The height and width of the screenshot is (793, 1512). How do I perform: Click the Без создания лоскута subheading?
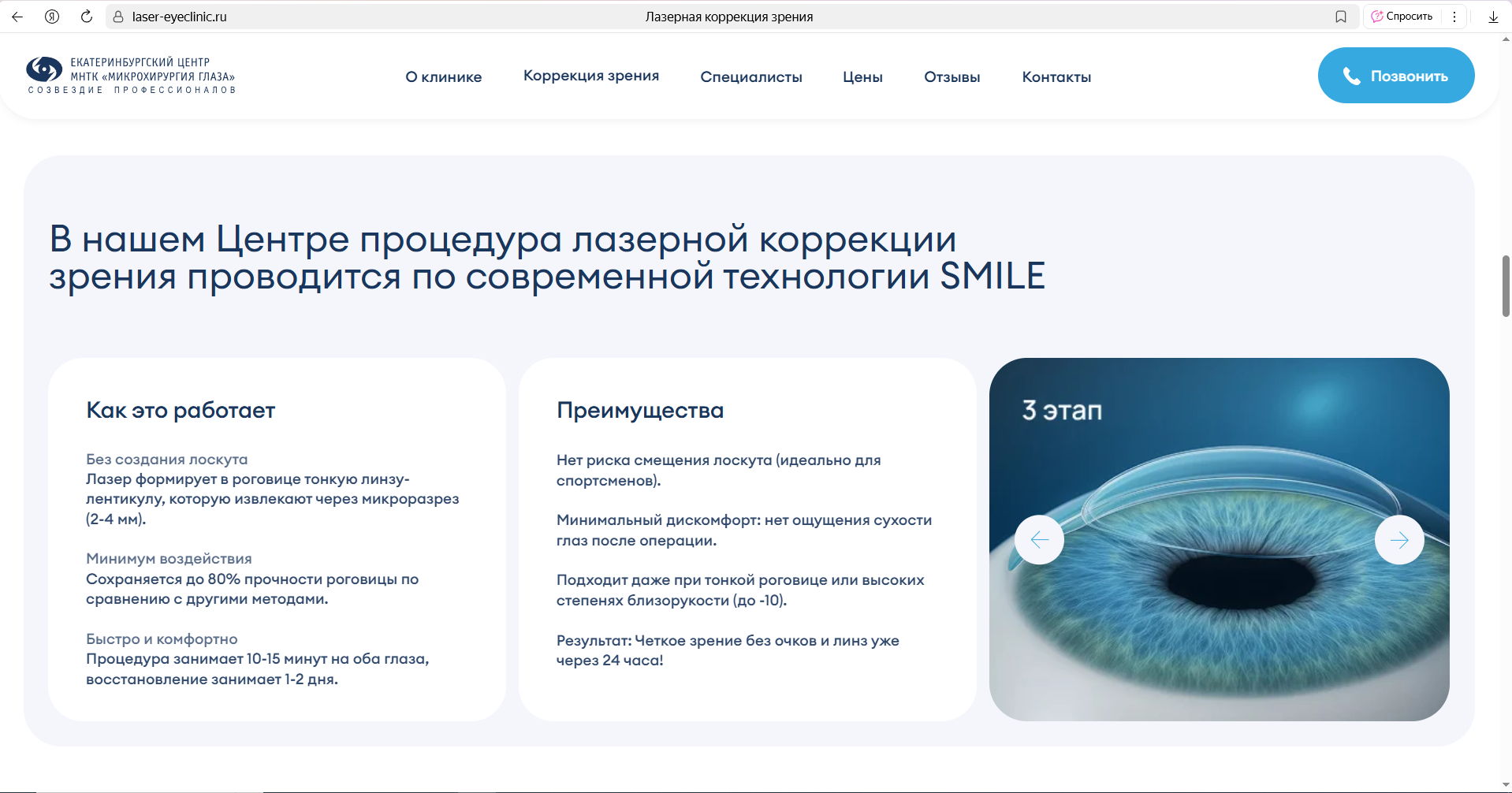[166, 460]
